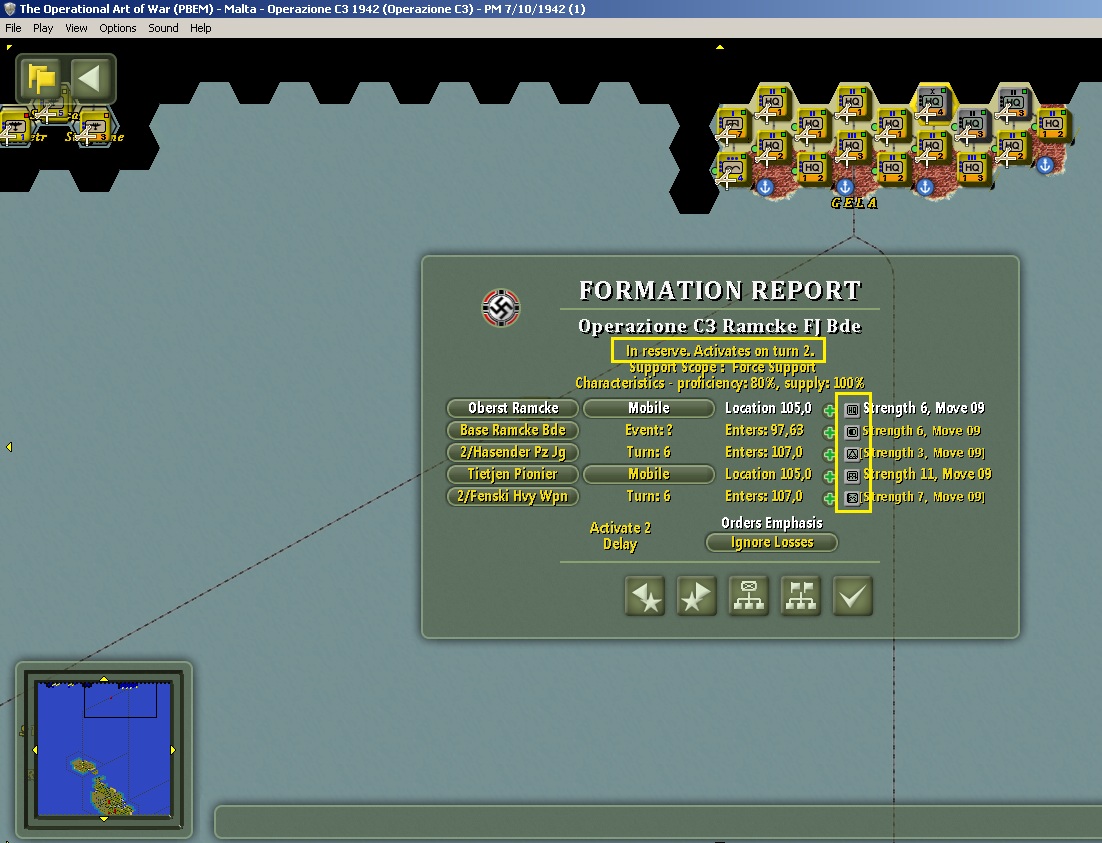Confirm with the checkmark button
This screenshot has width=1102, height=843.
click(x=853, y=596)
